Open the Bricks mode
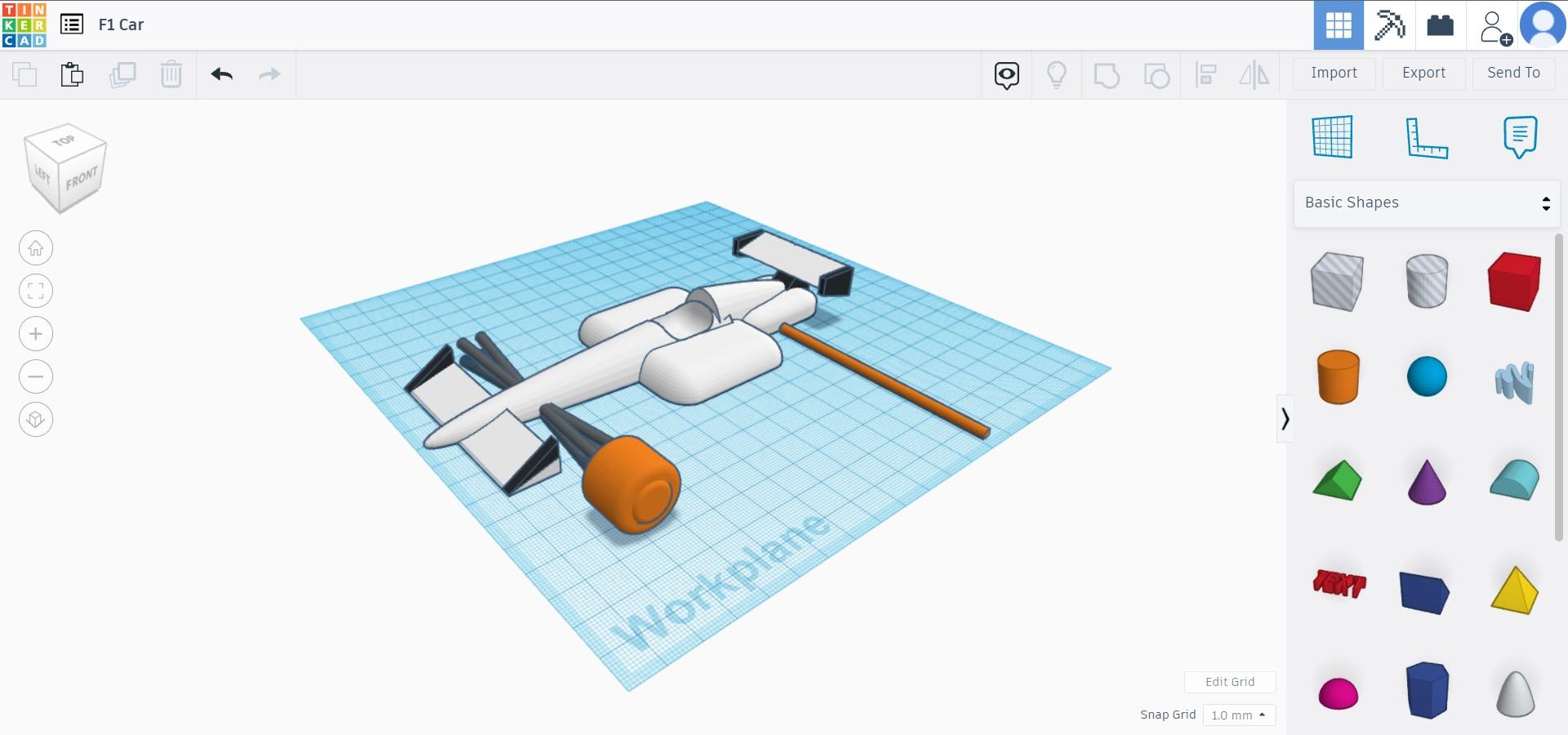 [x=1440, y=25]
